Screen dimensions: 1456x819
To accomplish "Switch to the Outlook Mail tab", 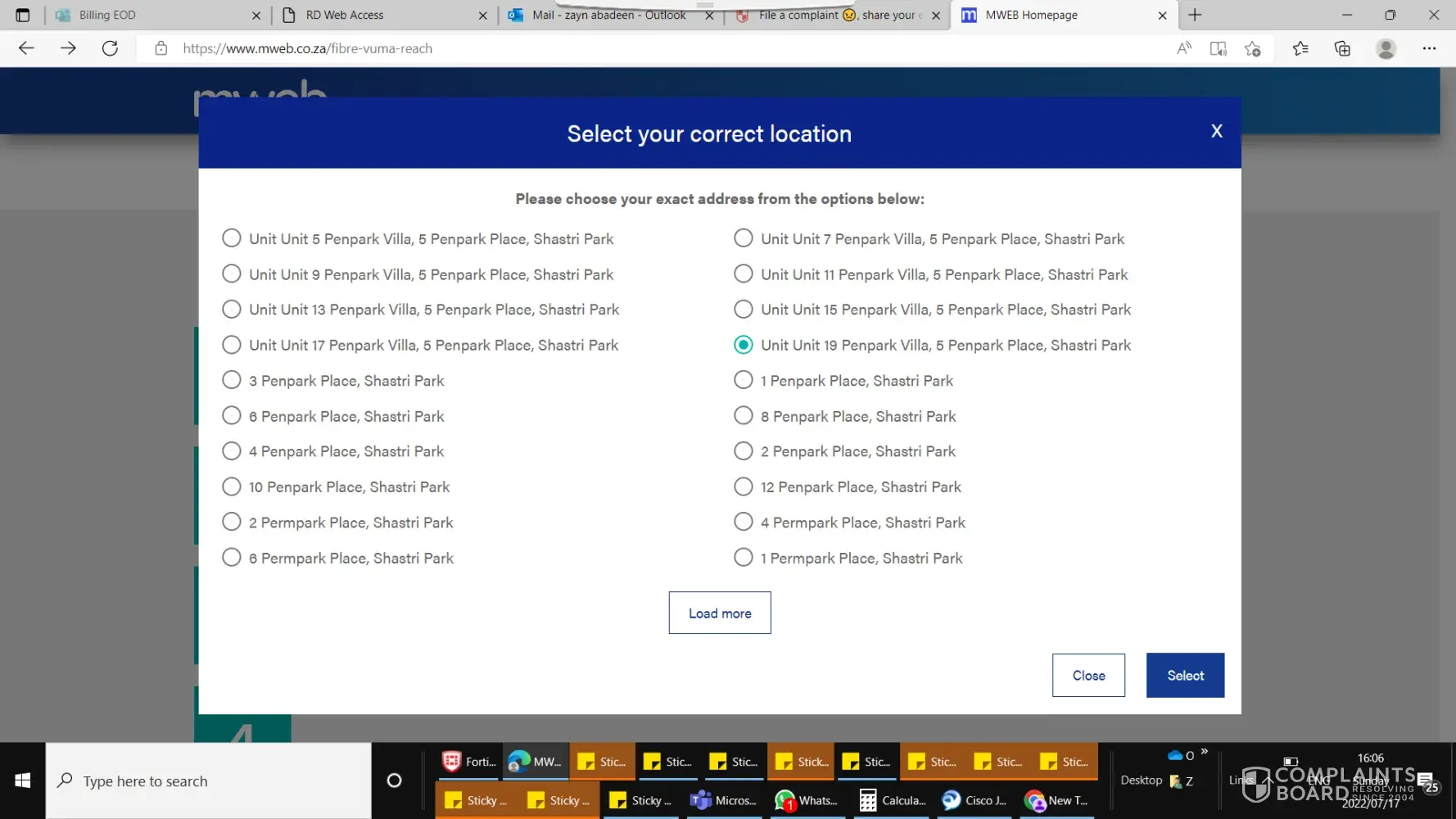I will pos(611,15).
